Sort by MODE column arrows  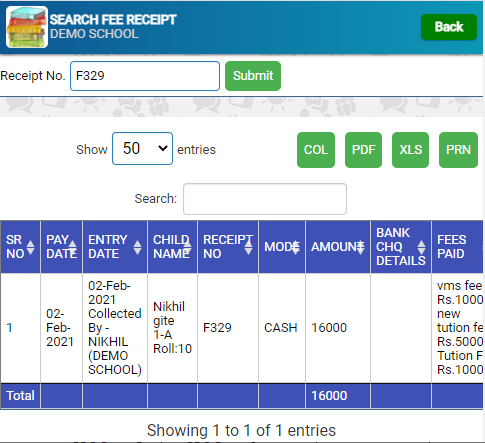pos(295,247)
